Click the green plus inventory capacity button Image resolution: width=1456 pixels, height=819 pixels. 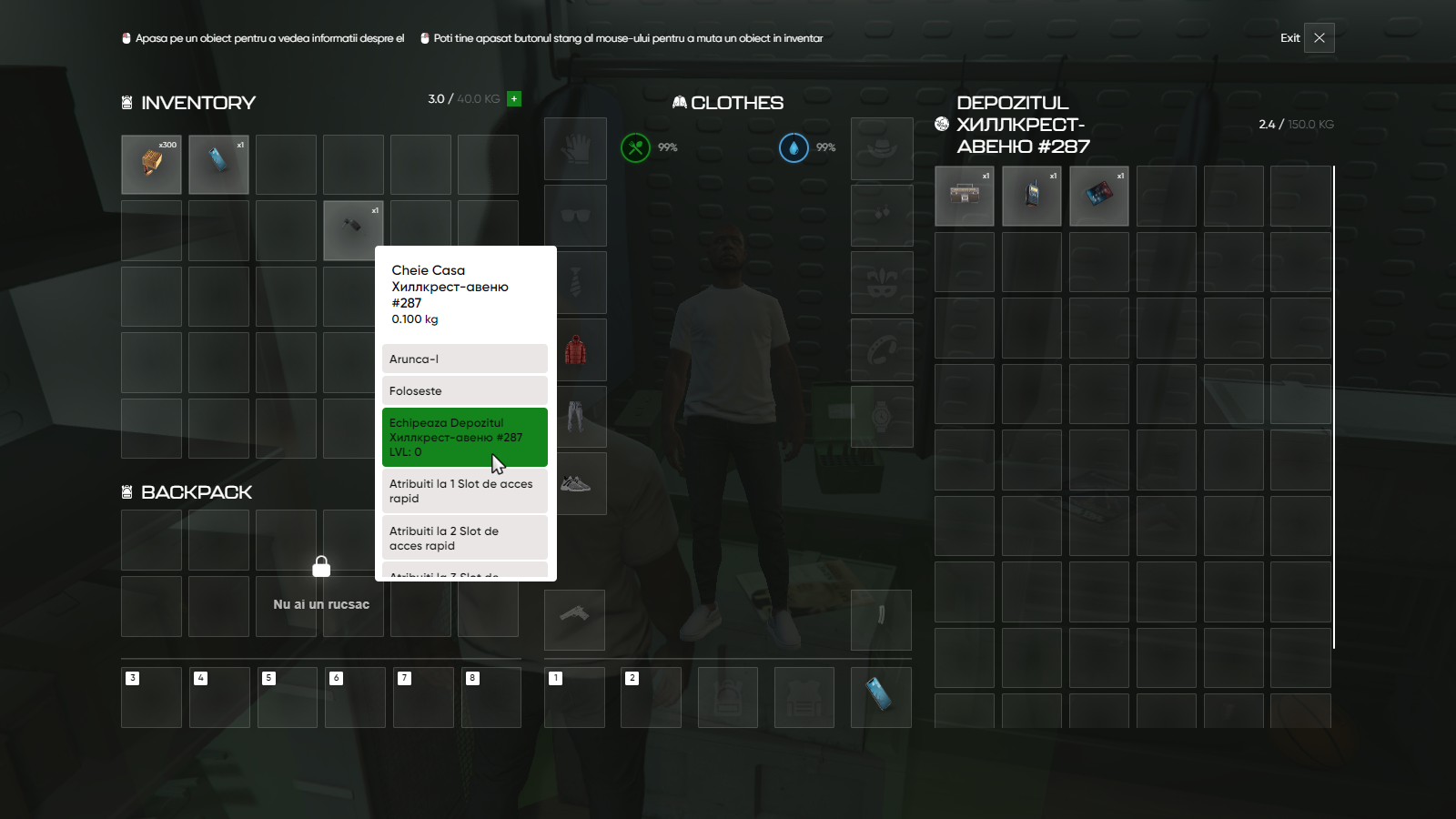tap(514, 98)
